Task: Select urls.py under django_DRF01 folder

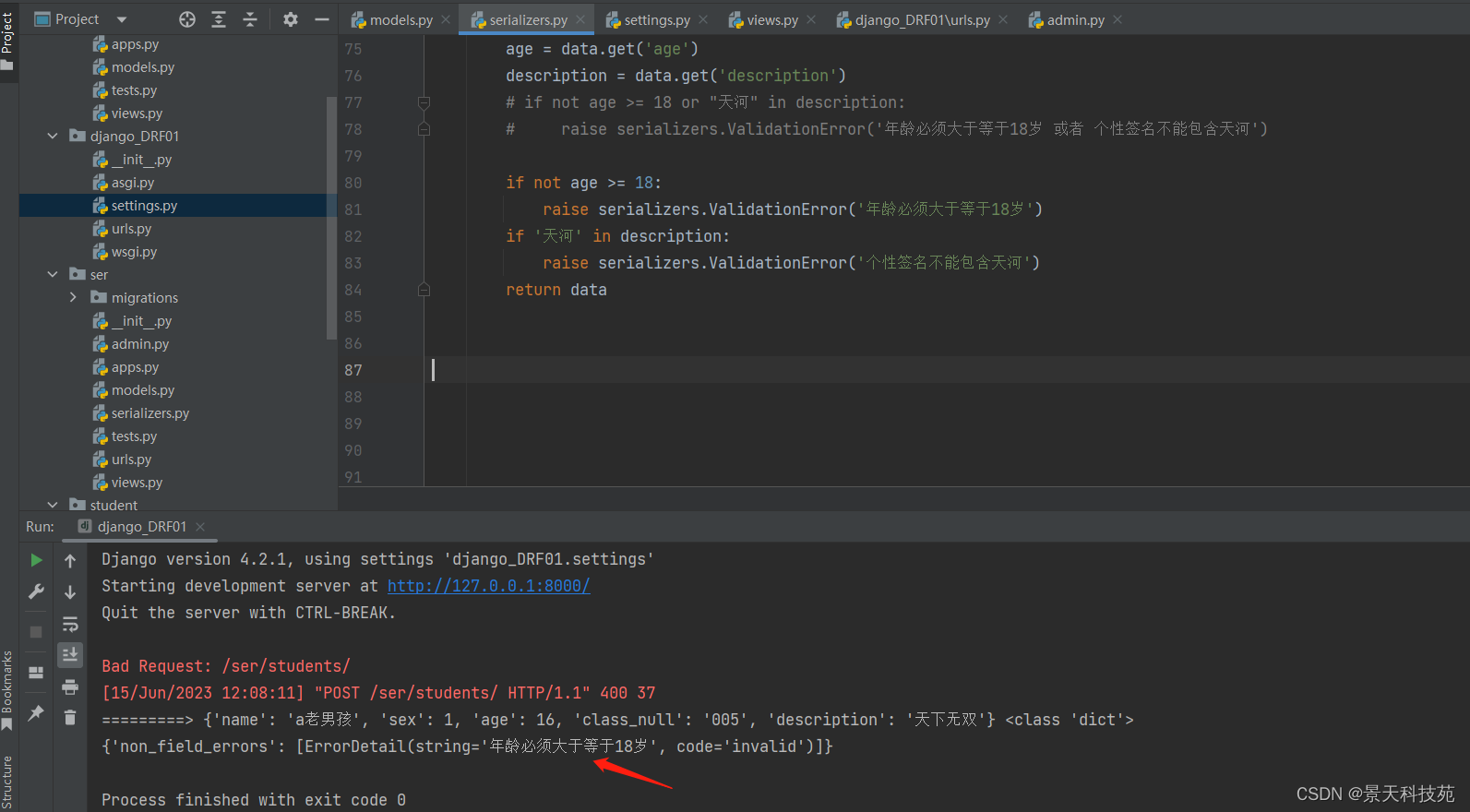Action: pyautogui.click(x=131, y=229)
